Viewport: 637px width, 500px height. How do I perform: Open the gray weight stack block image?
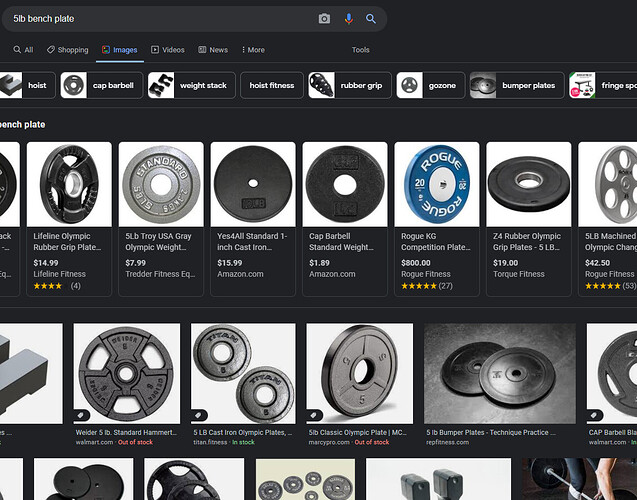tap(31, 373)
